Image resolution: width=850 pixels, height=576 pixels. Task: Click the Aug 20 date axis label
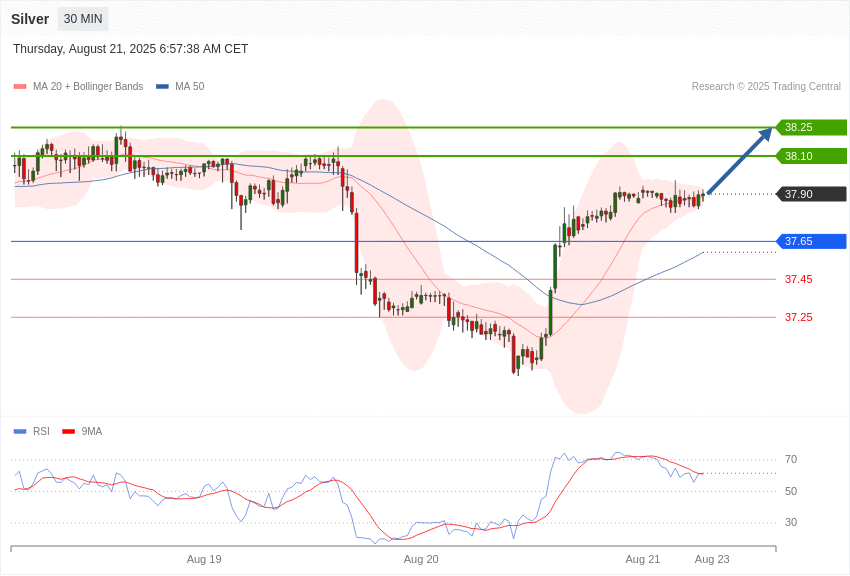(x=421, y=559)
